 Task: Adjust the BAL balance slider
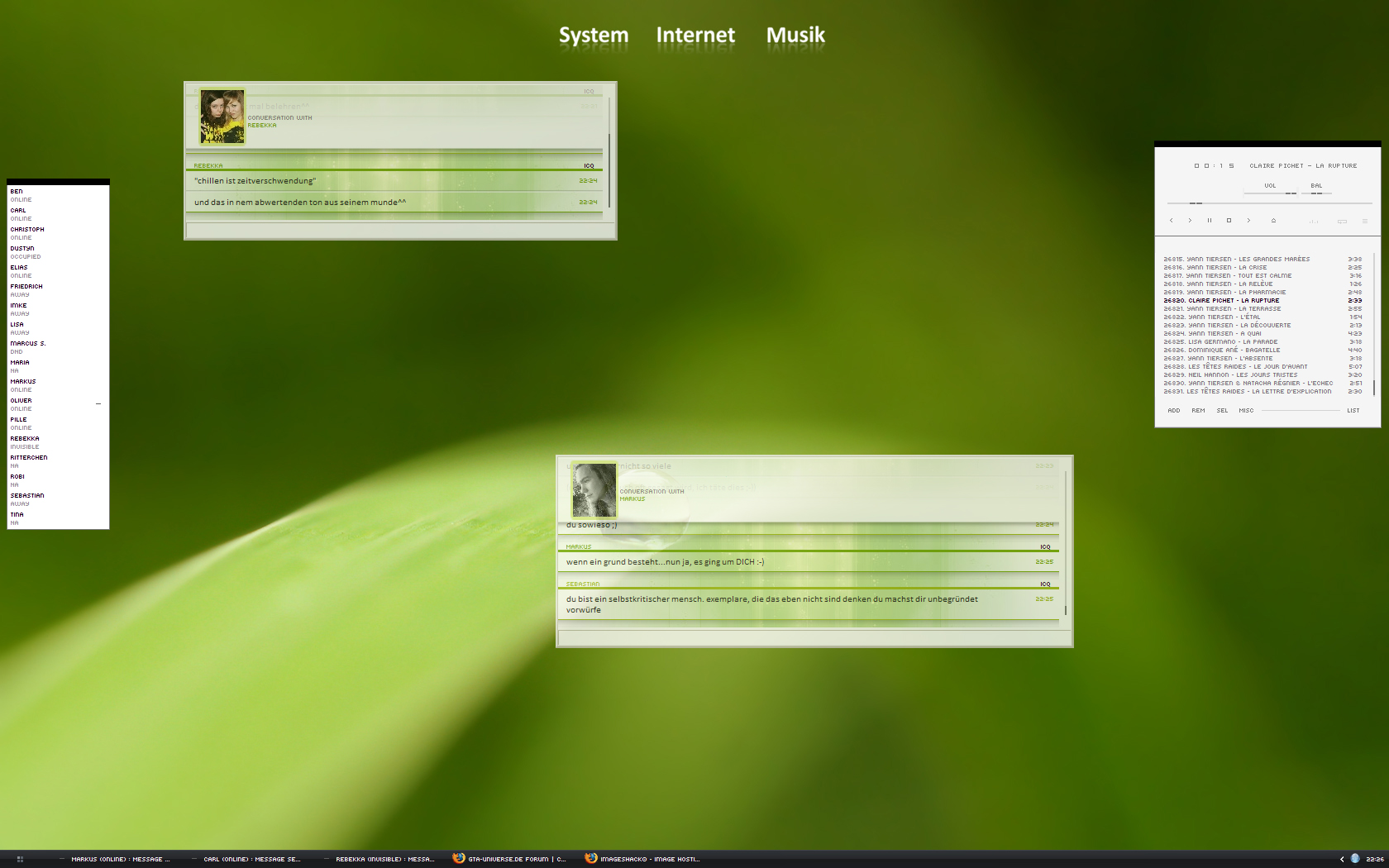tap(1316, 193)
